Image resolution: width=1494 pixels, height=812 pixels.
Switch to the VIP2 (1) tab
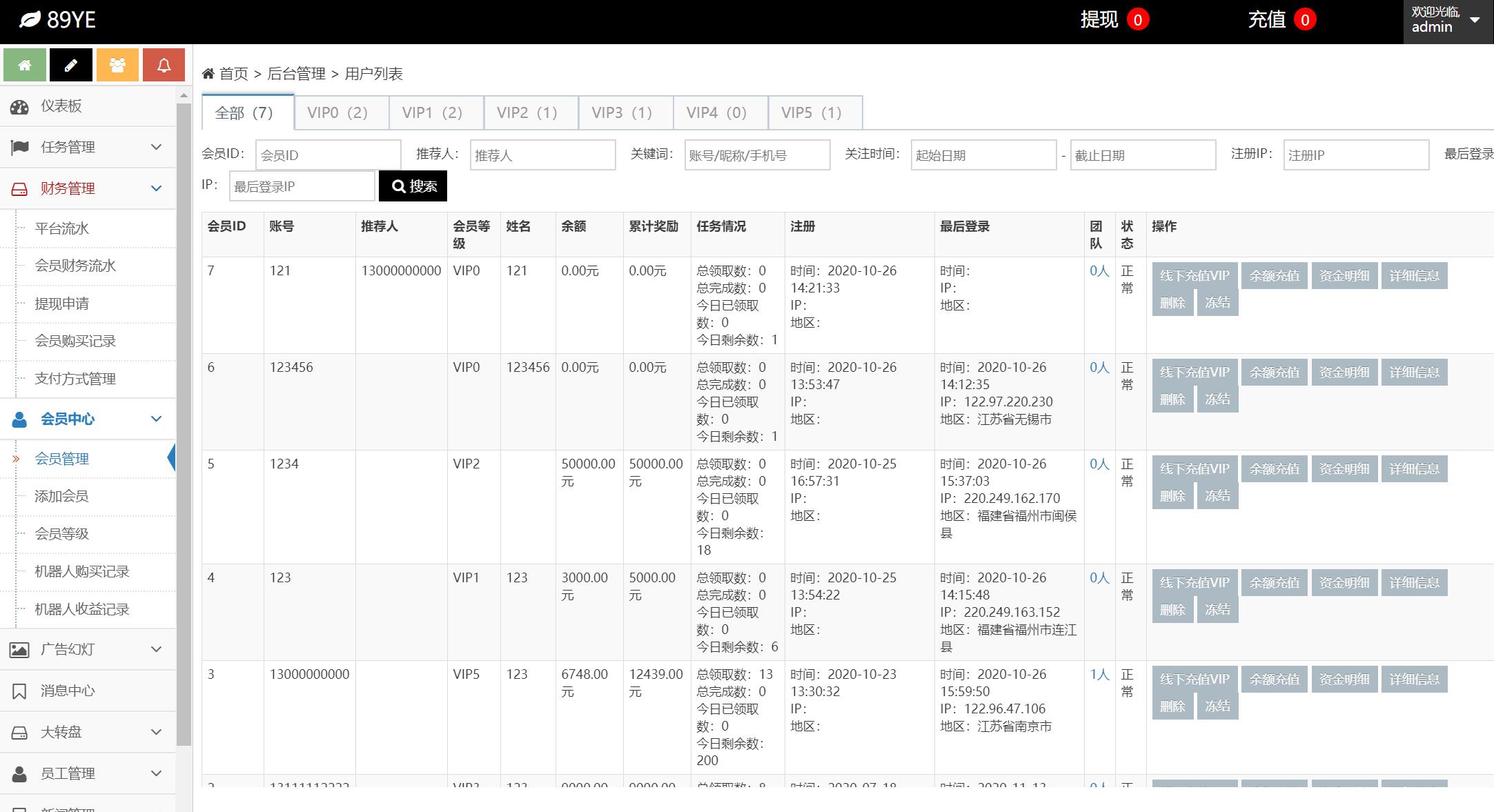click(531, 112)
